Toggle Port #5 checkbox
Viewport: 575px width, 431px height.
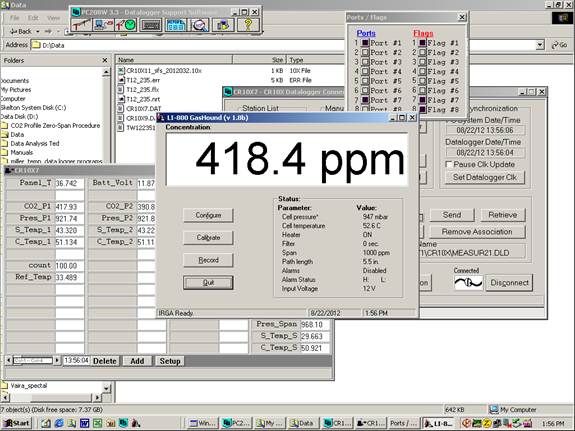coord(365,81)
